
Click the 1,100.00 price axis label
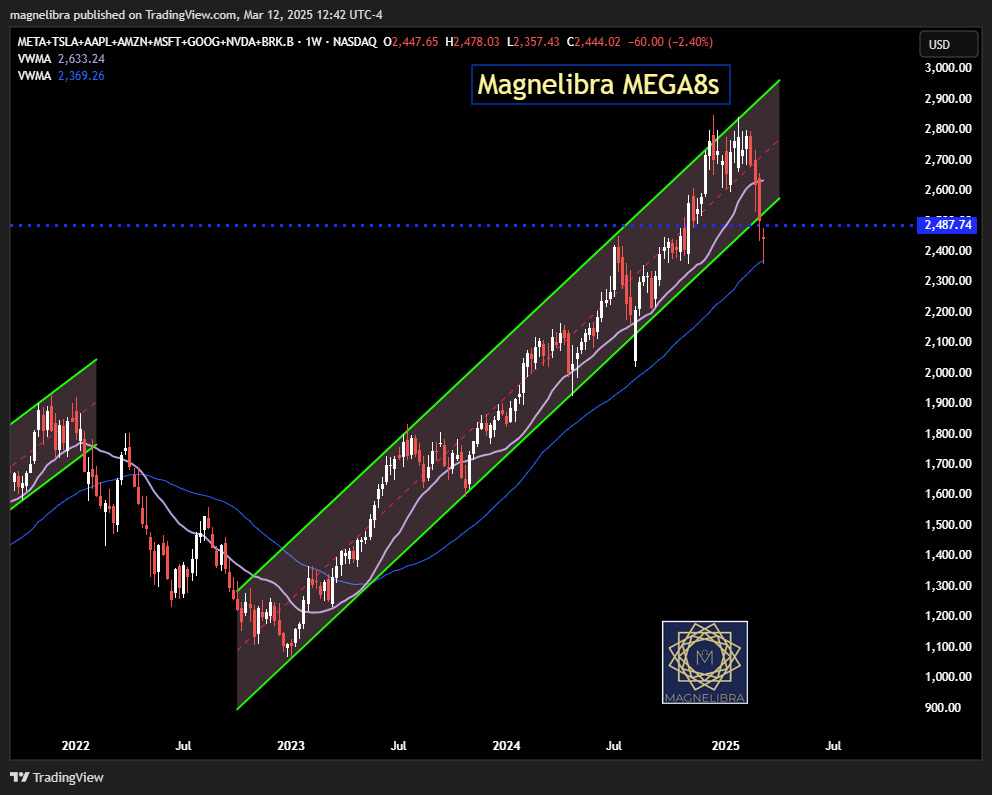point(948,646)
